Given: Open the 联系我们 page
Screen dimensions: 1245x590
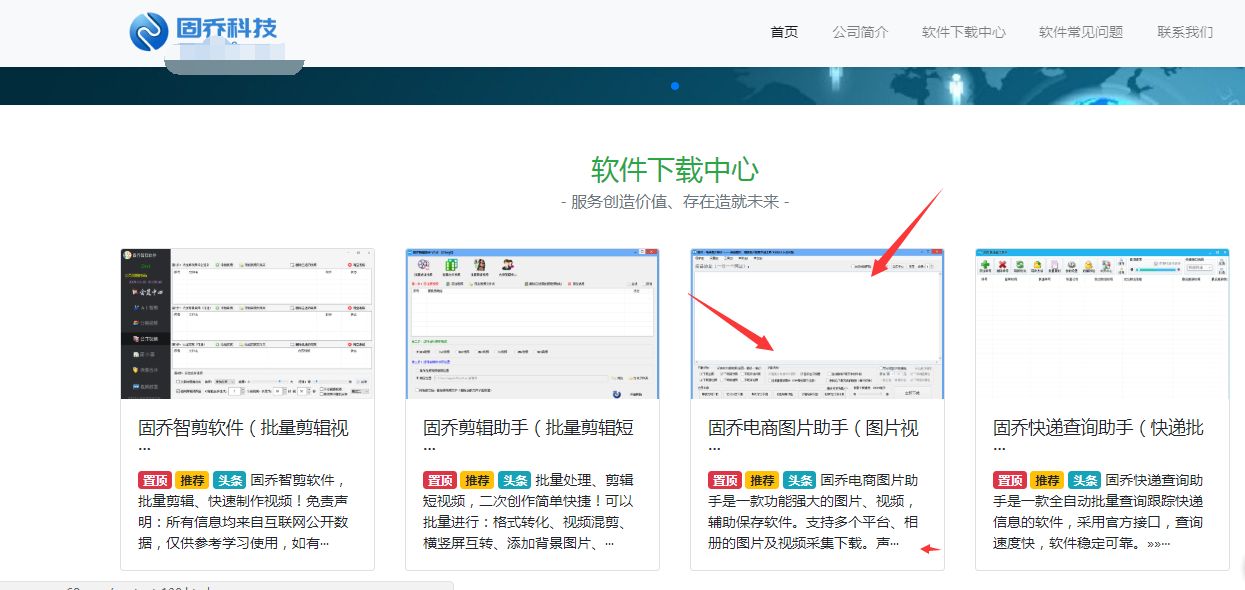Looking at the screenshot, I should [x=1185, y=31].
